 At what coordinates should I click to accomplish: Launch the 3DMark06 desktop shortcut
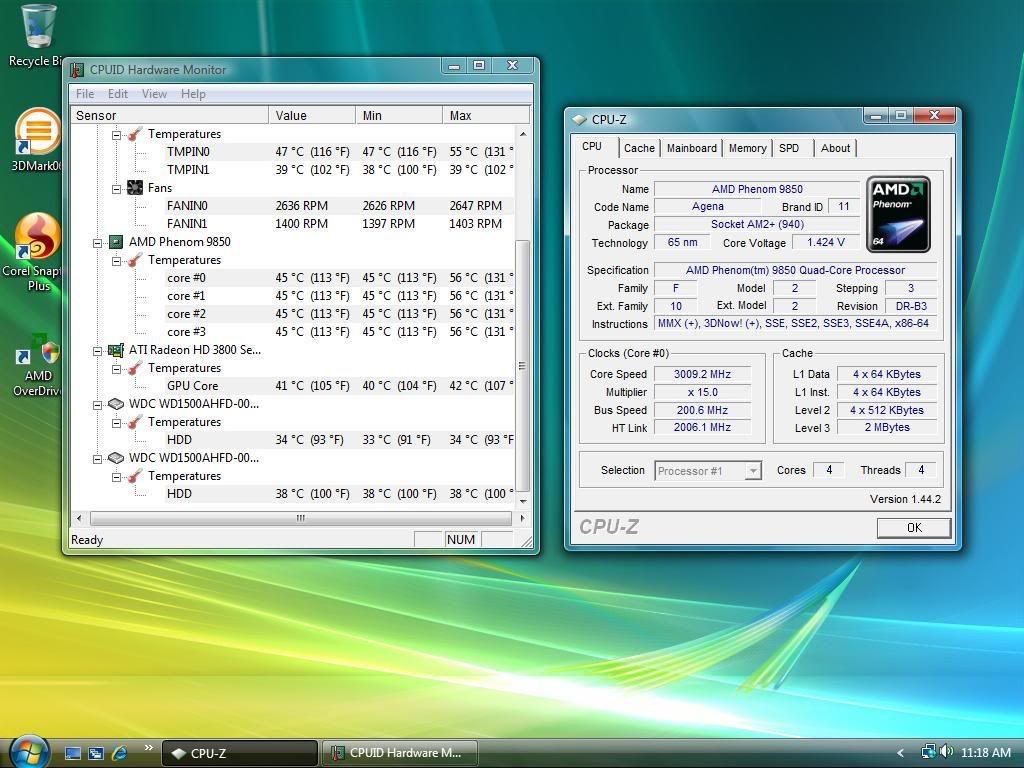(x=37, y=140)
